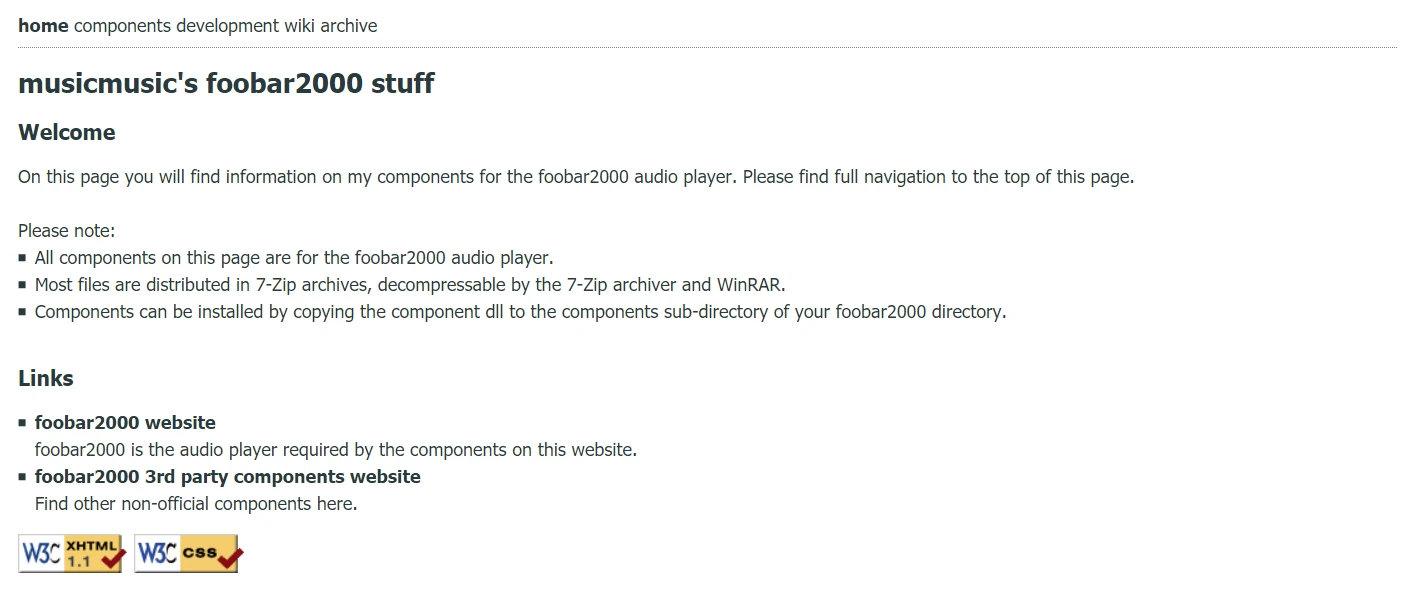Navigate to the home page link
This screenshot has height=615, width=1416.
(42, 25)
